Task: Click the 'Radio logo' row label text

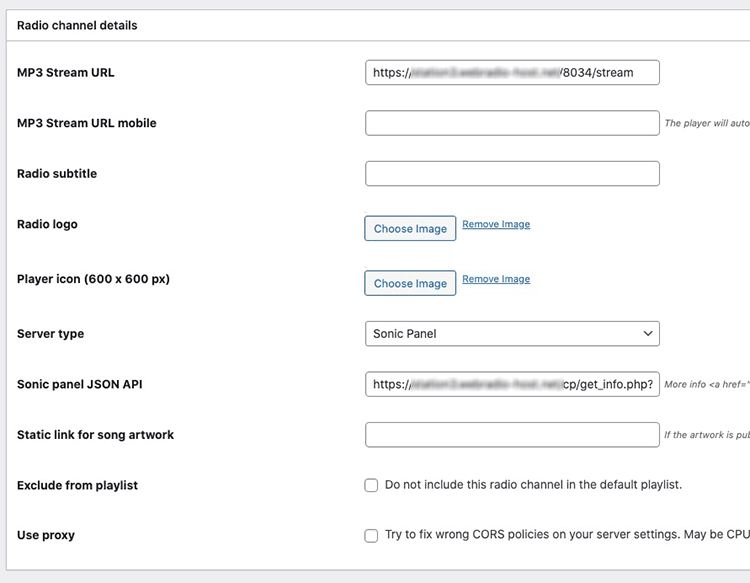Action: (x=47, y=224)
